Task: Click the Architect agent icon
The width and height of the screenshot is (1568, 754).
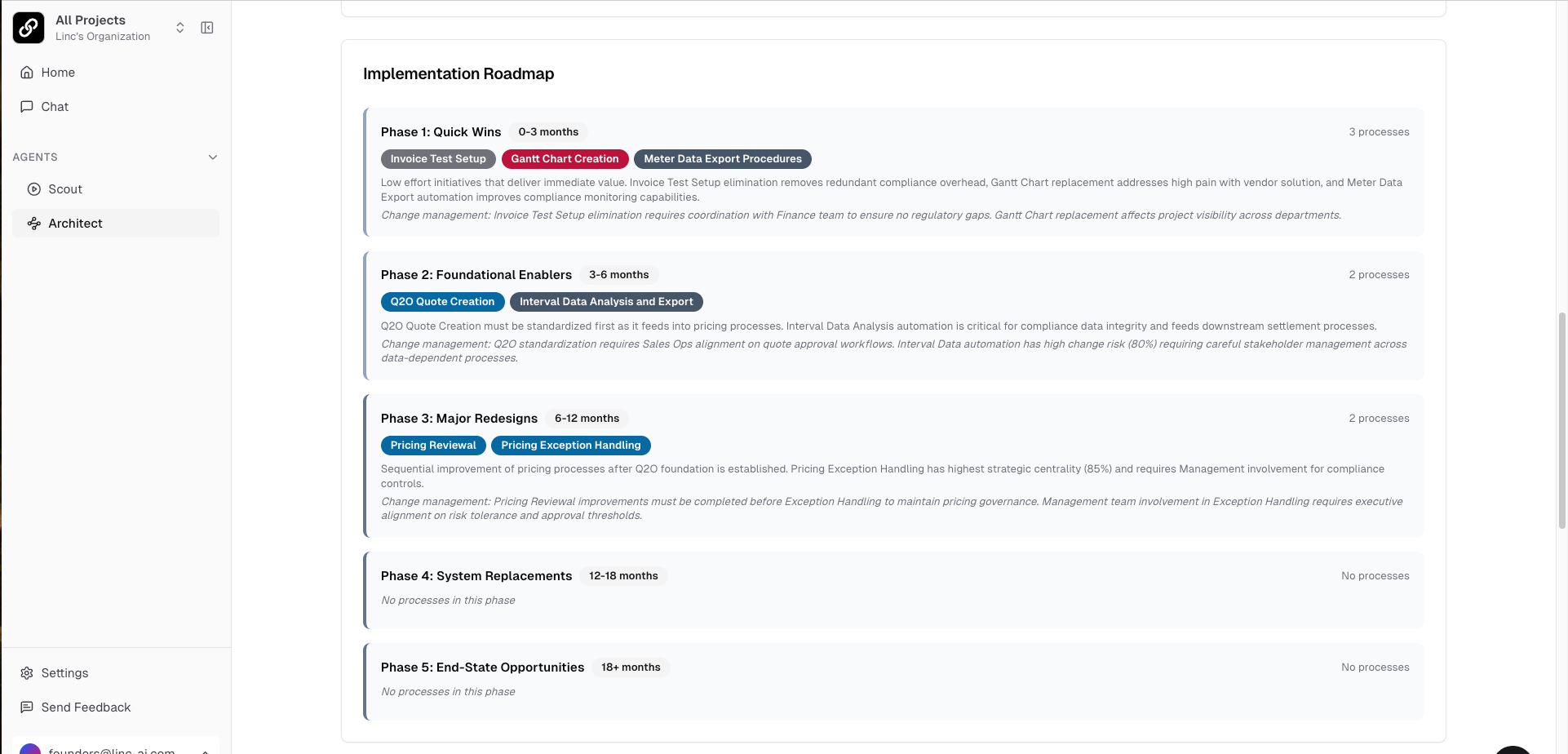Action: click(34, 224)
